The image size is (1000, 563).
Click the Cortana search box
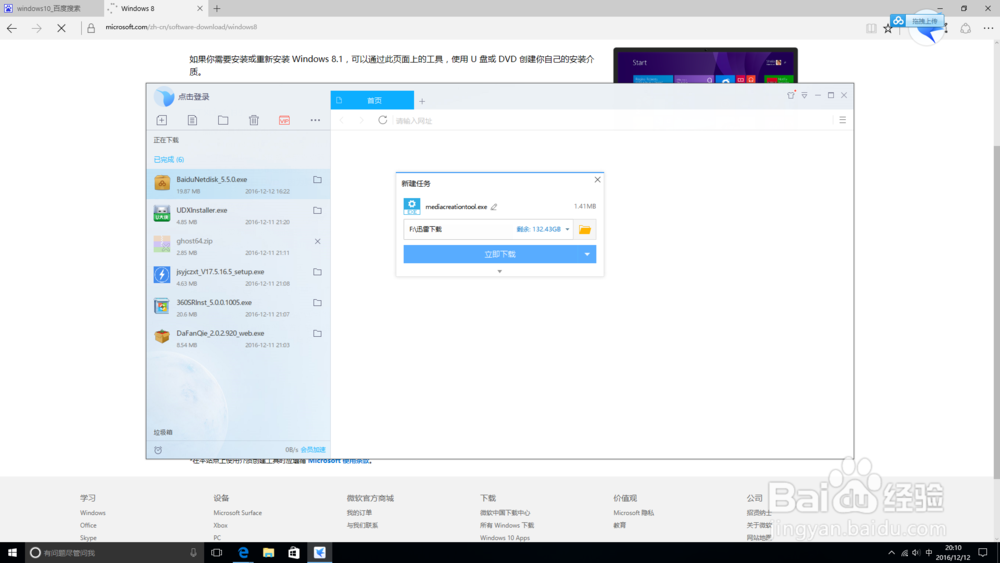pos(114,553)
